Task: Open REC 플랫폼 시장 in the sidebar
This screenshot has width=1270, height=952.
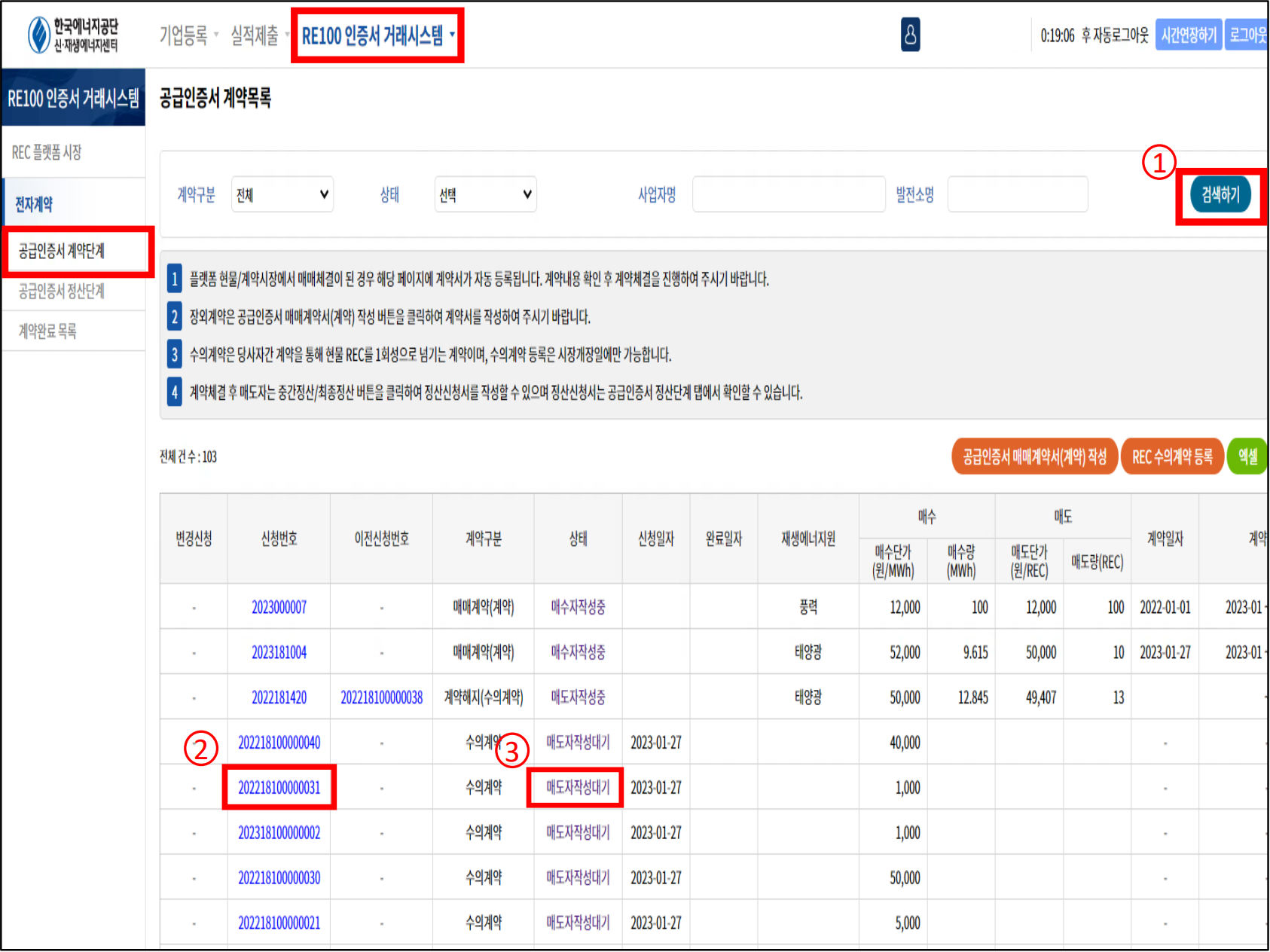Action: [x=47, y=153]
